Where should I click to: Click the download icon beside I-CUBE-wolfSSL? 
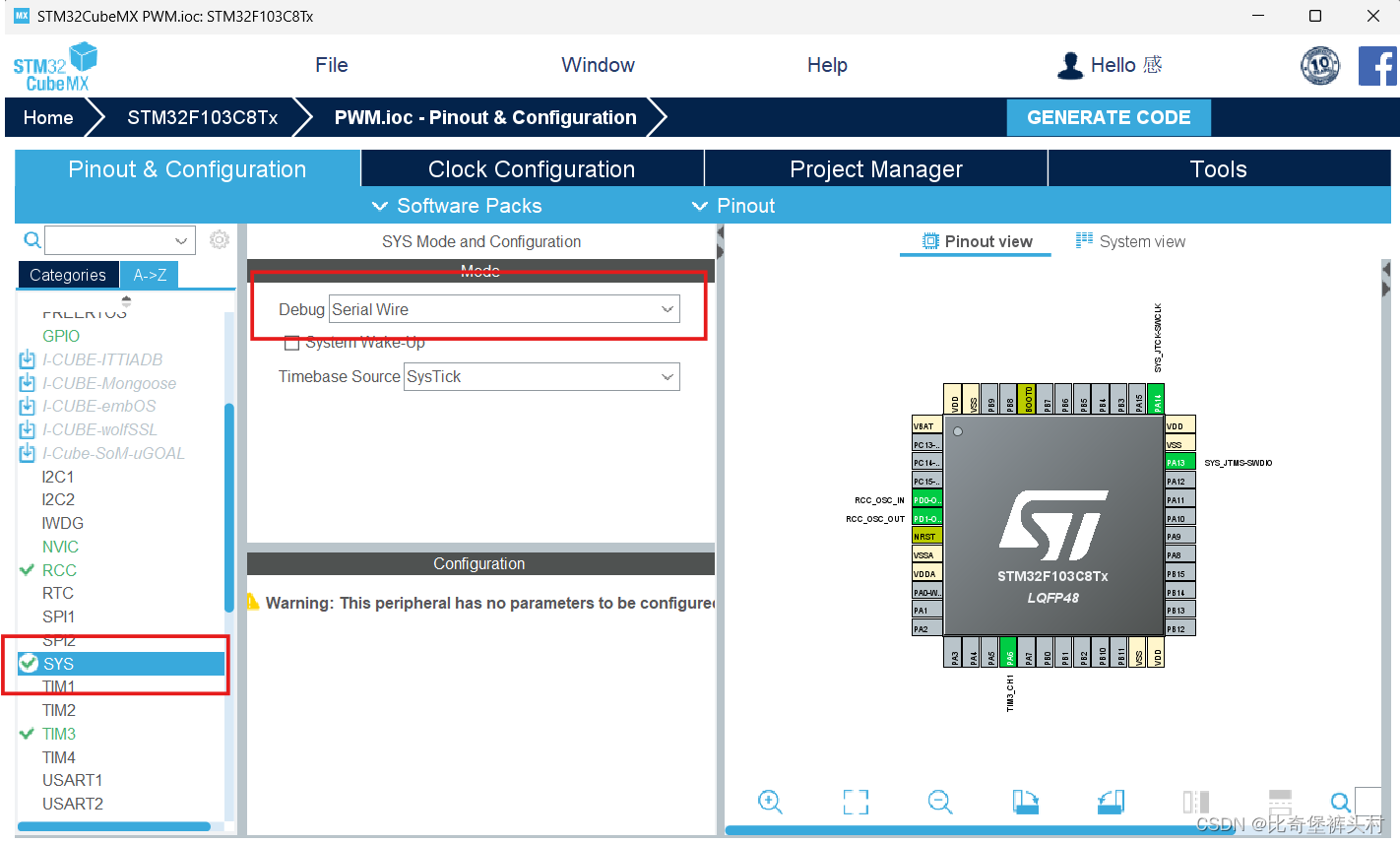click(x=28, y=429)
